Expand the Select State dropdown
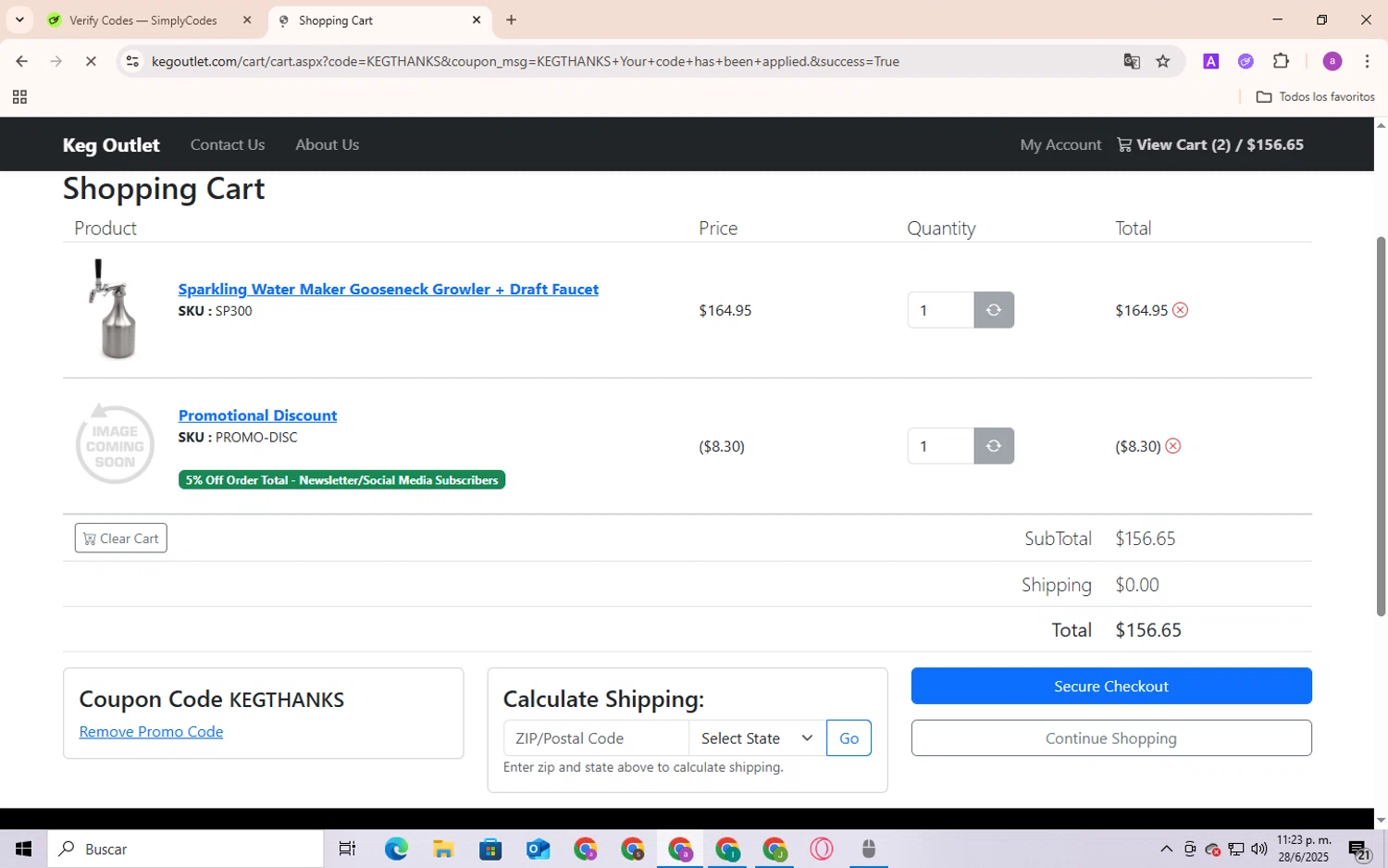The height and width of the screenshot is (868, 1388). click(x=758, y=738)
